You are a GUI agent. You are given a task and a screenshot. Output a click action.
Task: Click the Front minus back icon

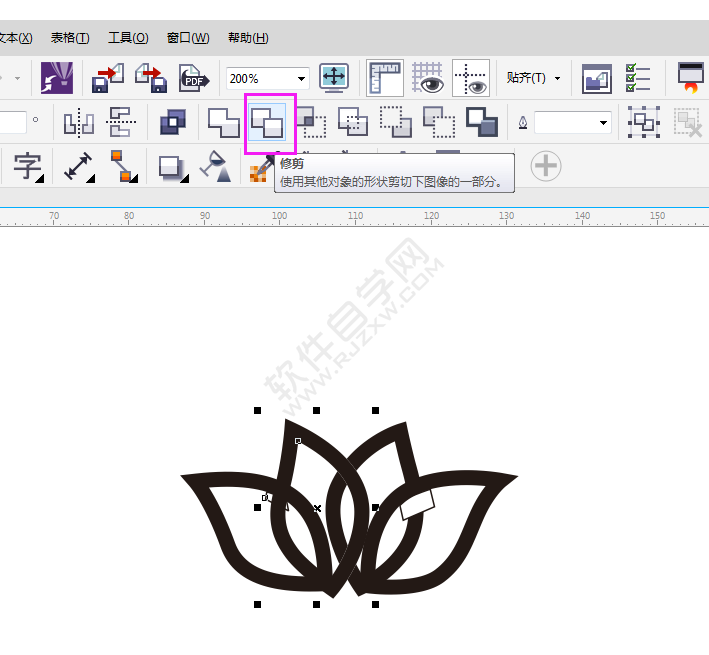point(396,122)
